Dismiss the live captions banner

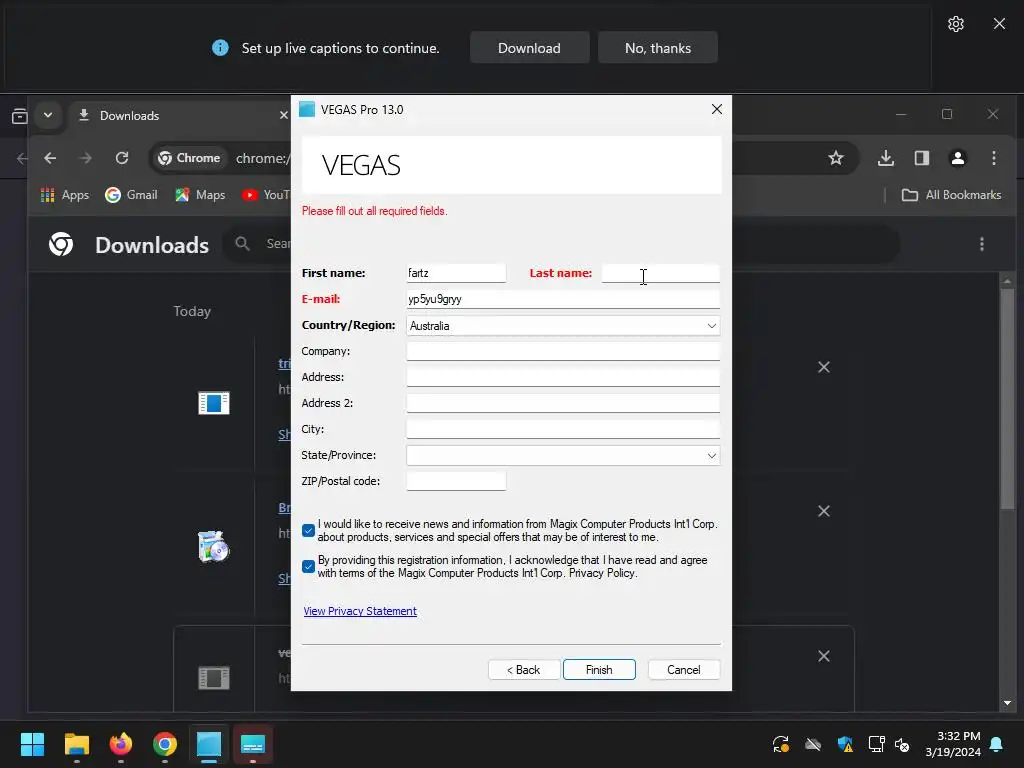(999, 24)
